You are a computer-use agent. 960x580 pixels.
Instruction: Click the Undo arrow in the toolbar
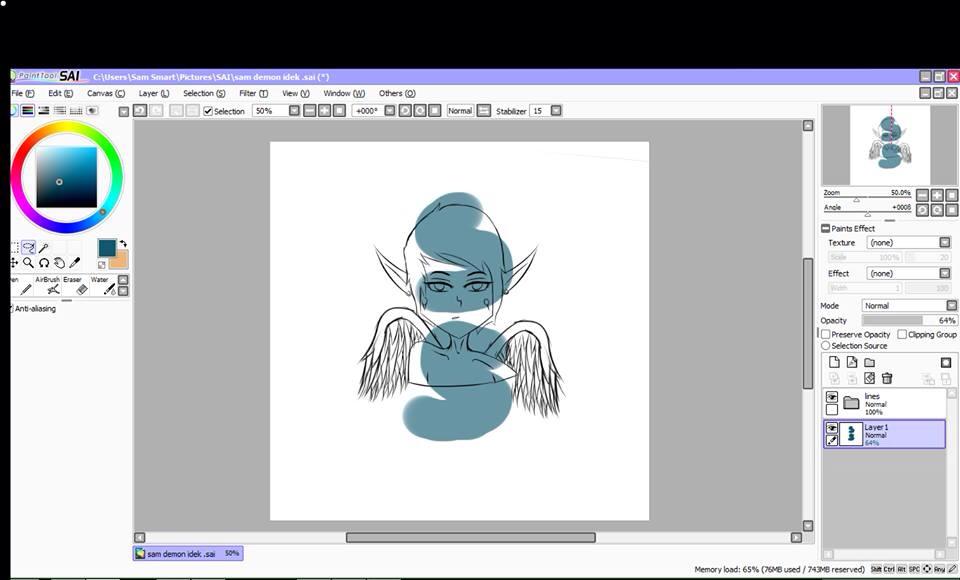pos(140,111)
